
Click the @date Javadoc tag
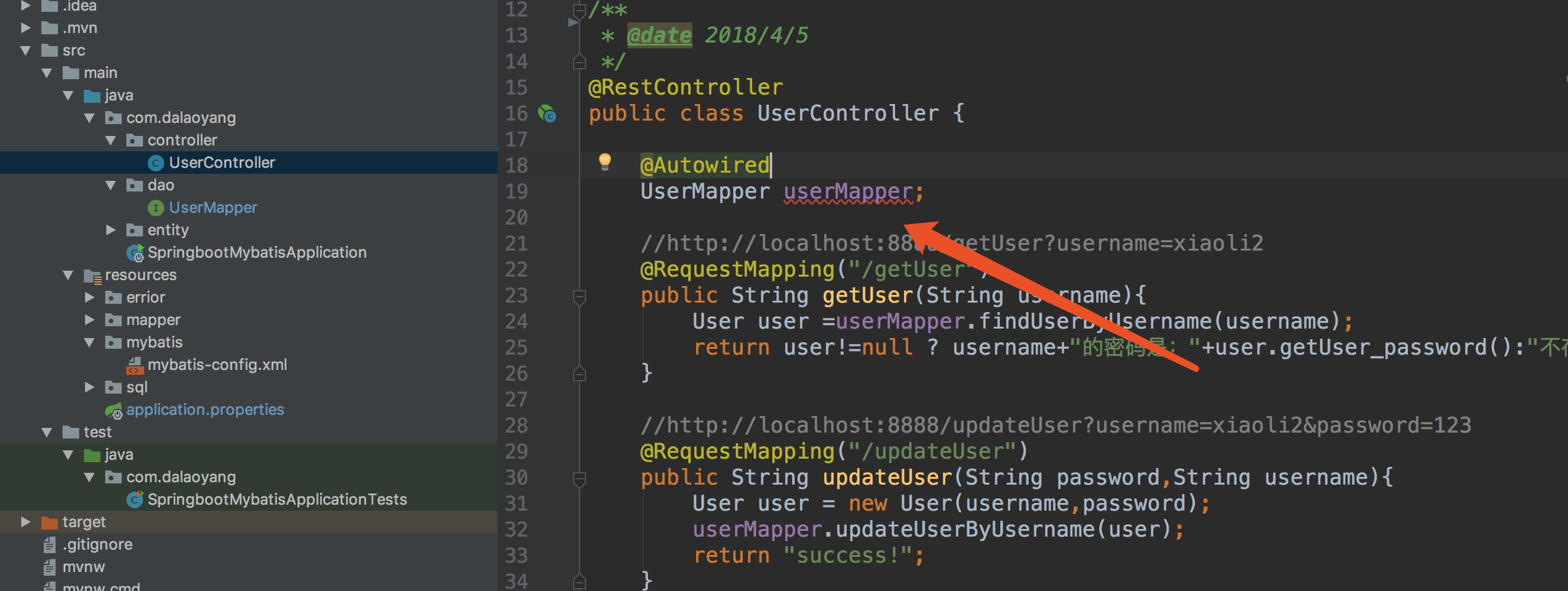coord(659,35)
